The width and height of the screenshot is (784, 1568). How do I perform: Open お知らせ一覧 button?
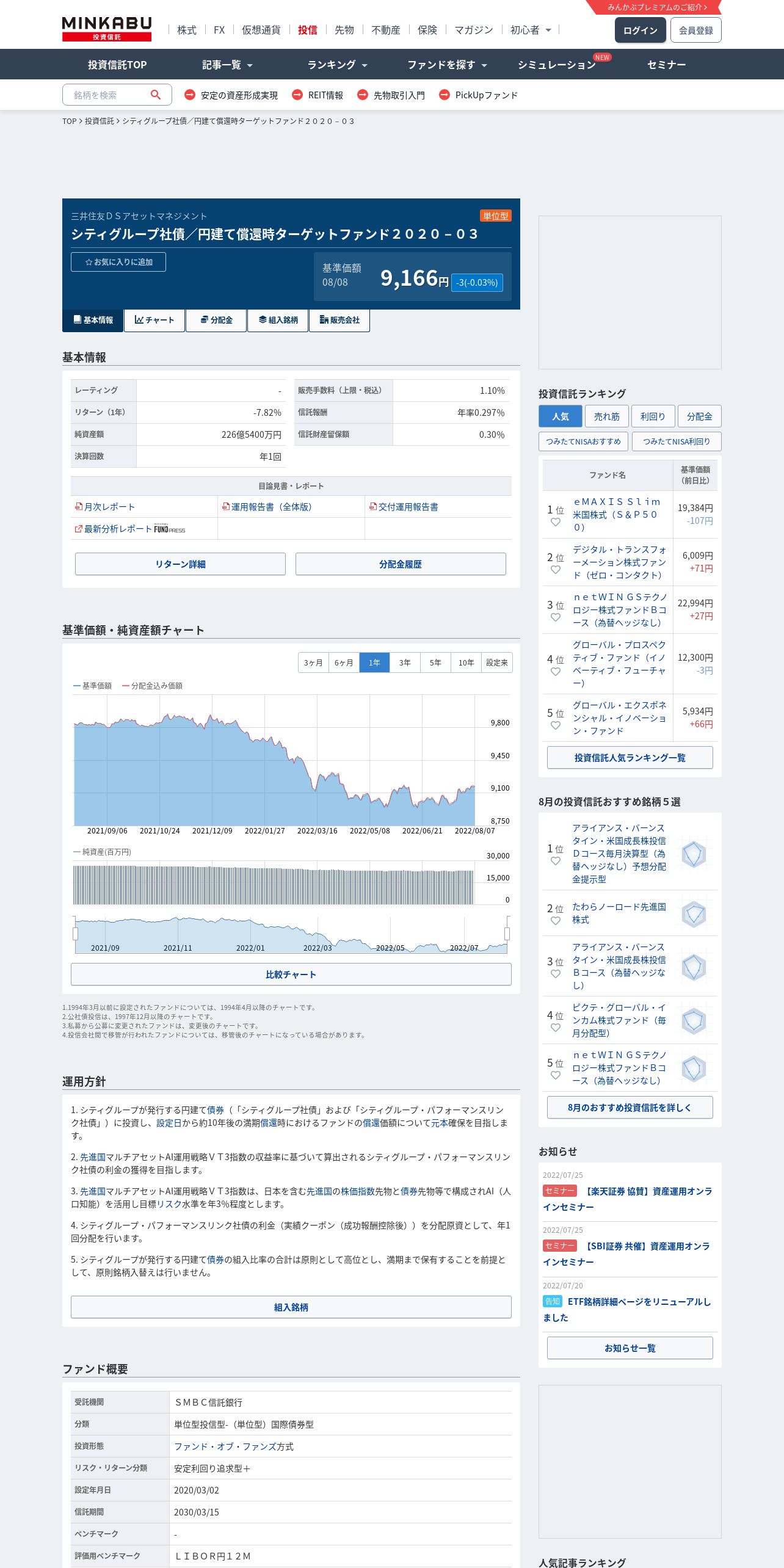tap(630, 1348)
